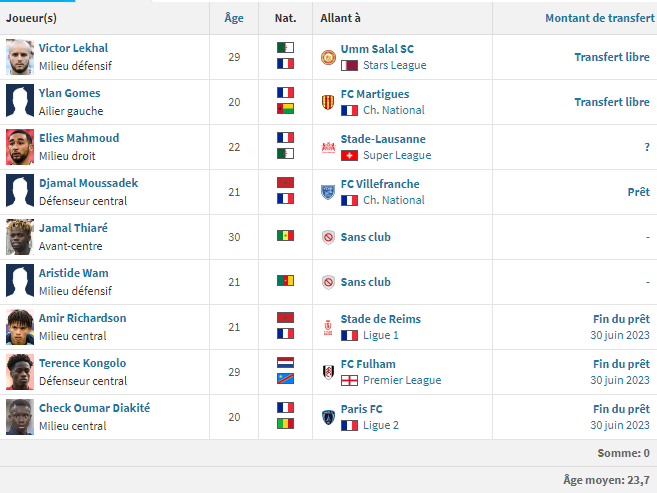Viewport: 657px width, 493px height.
Task: Open Check Oumar Diakité's profile link
Action: (x=94, y=408)
